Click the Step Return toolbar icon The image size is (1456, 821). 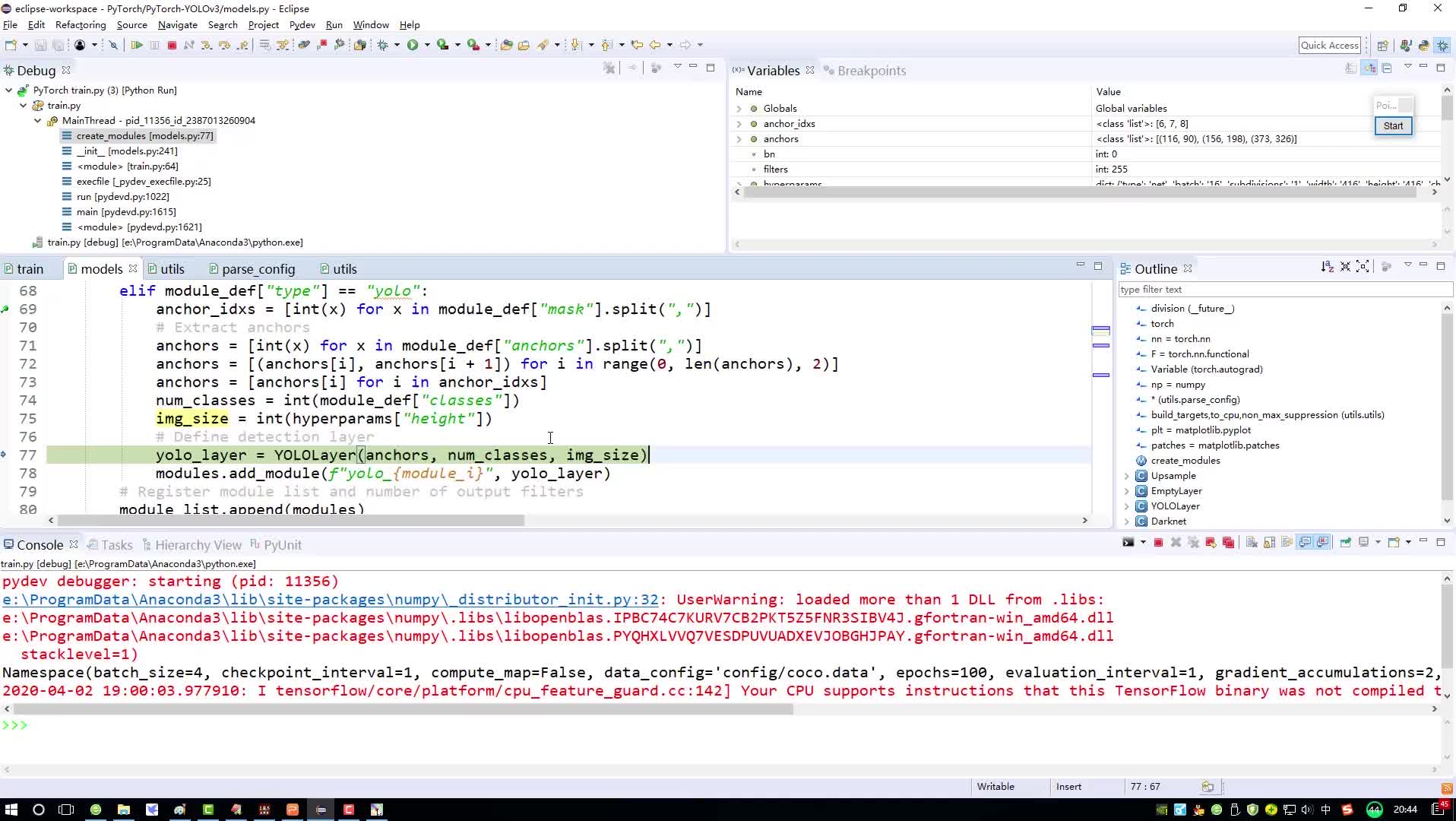tap(242, 46)
